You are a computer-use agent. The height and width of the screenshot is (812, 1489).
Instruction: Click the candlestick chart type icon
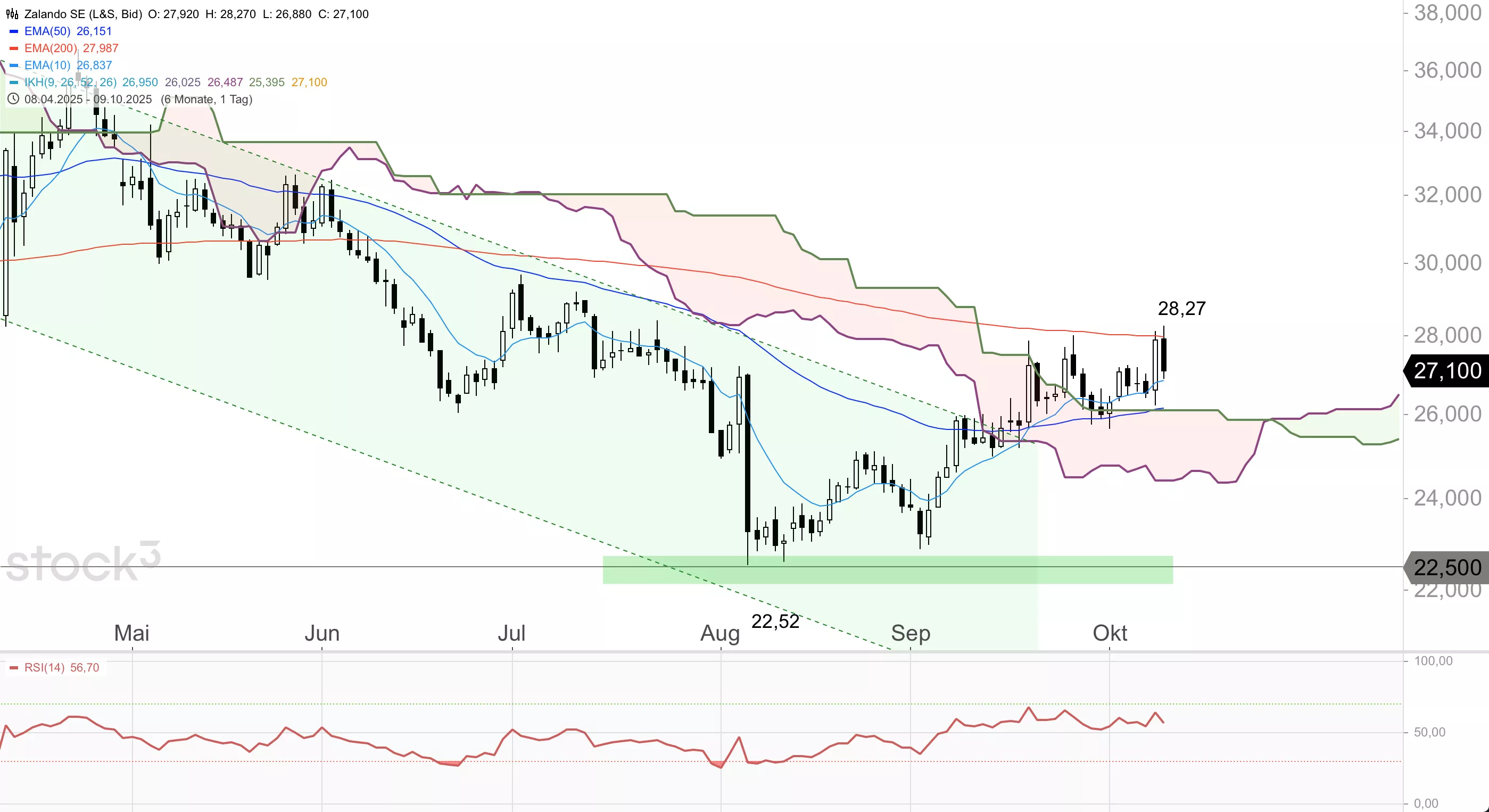click(x=12, y=14)
